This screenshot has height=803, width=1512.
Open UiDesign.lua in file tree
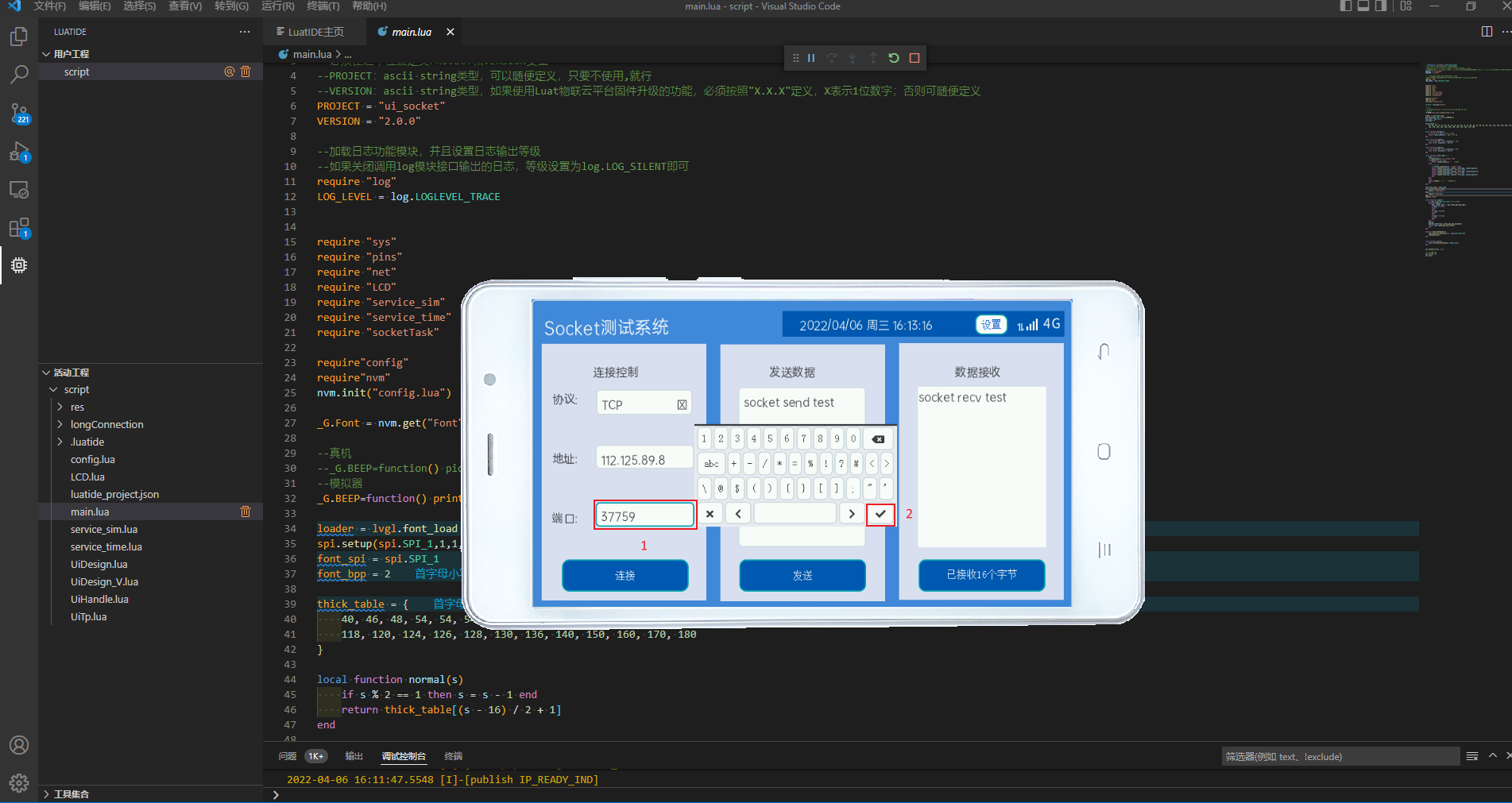tap(99, 565)
